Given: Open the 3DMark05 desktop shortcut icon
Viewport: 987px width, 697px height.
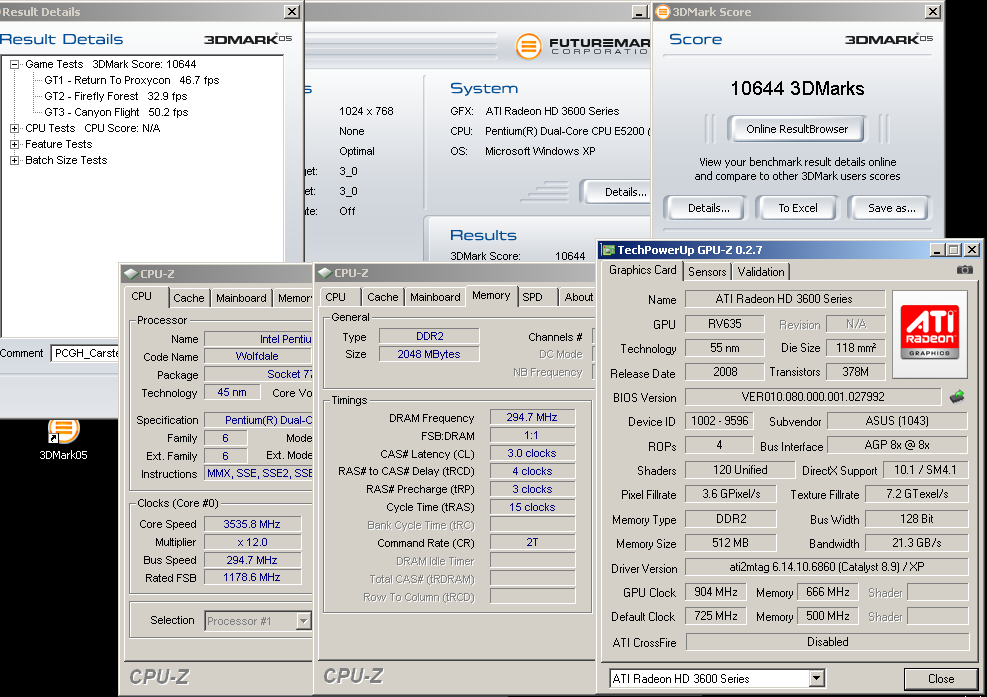Looking at the screenshot, I should click(64, 432).
